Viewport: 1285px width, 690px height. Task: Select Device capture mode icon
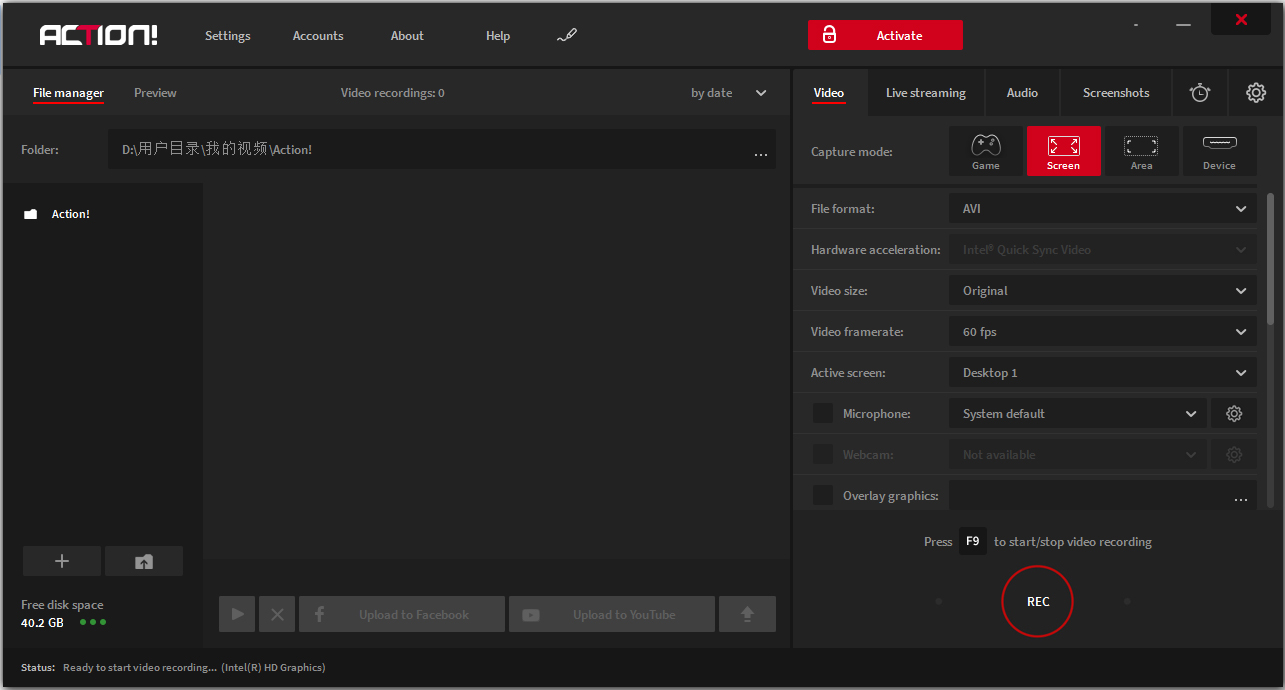1219,151
